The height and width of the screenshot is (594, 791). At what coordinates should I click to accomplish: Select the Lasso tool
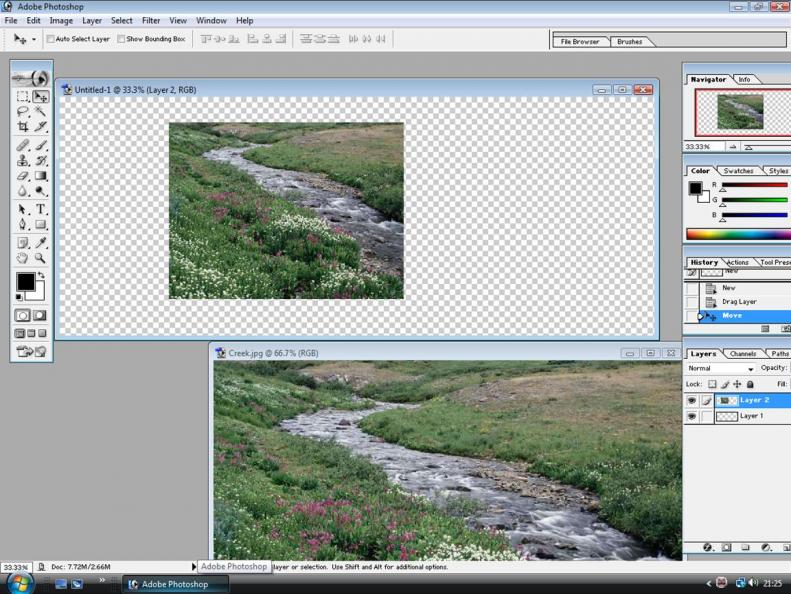point(23,111)
